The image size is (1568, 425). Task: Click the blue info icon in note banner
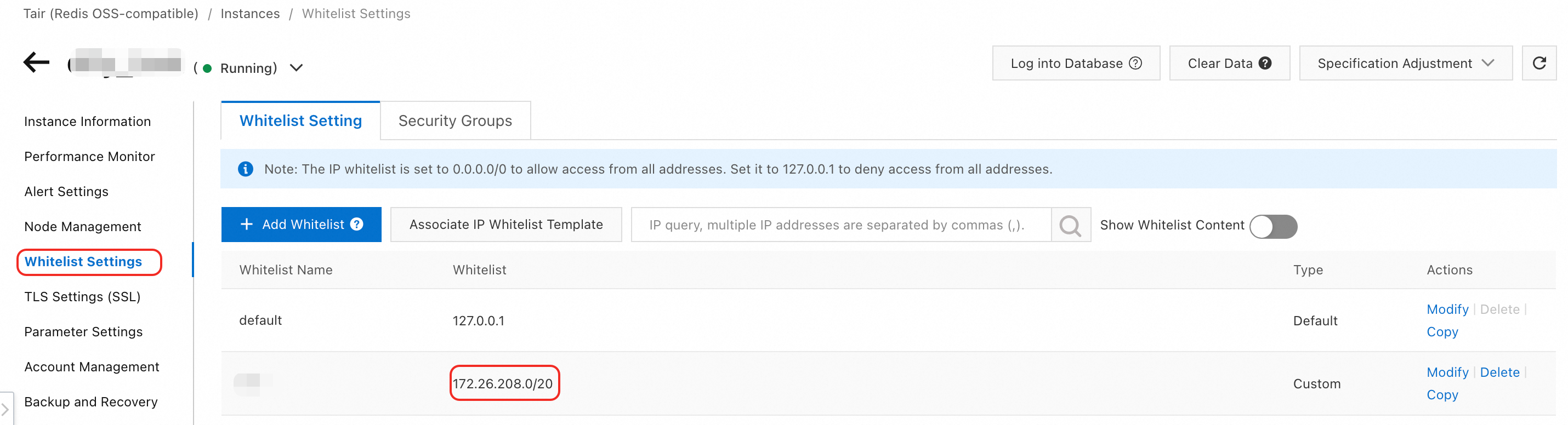(245, 169)
